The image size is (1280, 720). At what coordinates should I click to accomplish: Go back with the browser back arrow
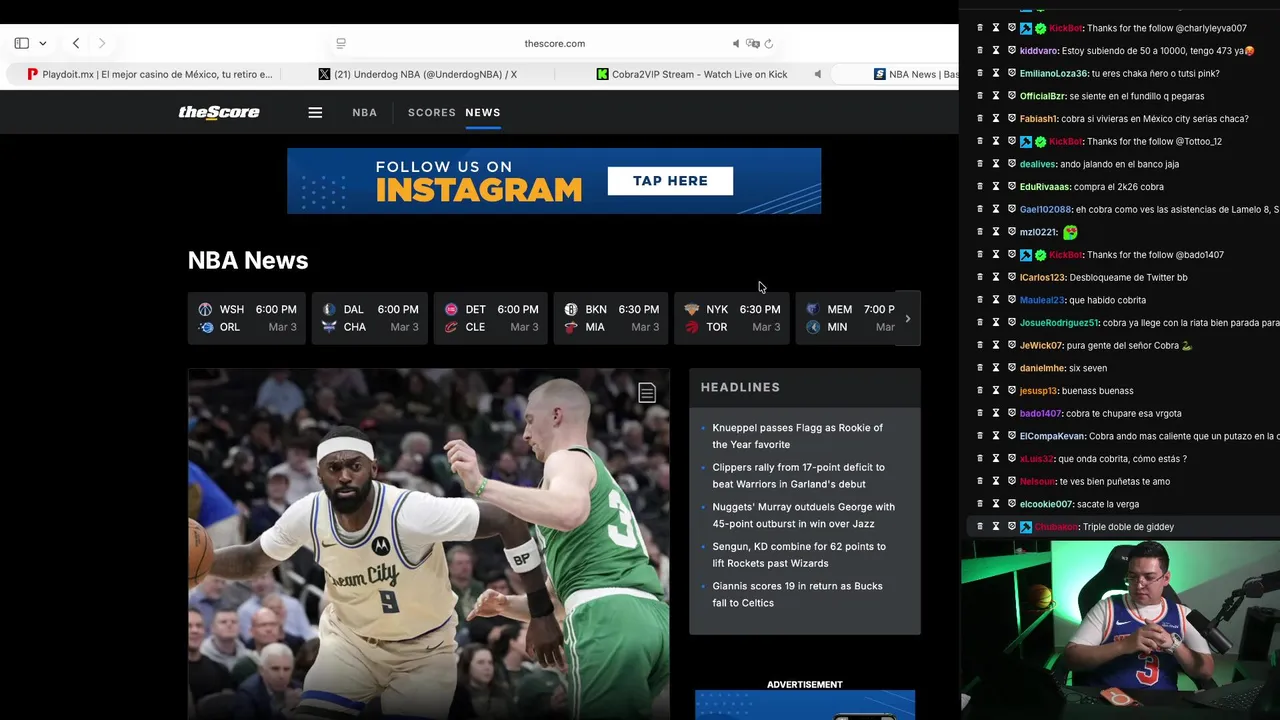76,43
